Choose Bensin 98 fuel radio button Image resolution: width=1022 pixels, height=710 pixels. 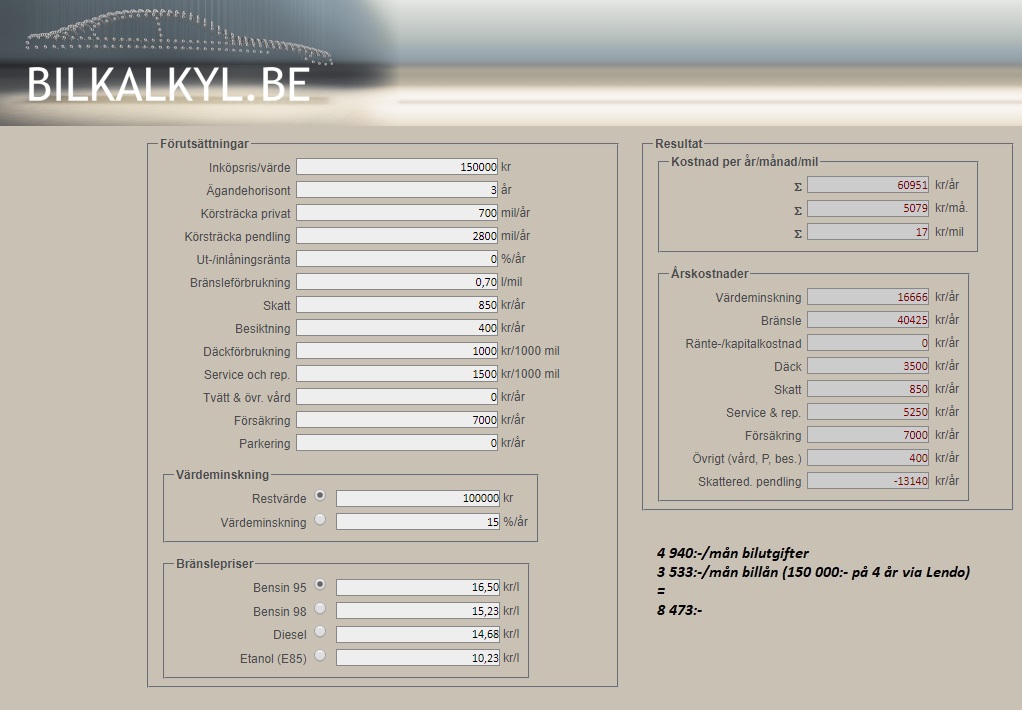[320, 608]
